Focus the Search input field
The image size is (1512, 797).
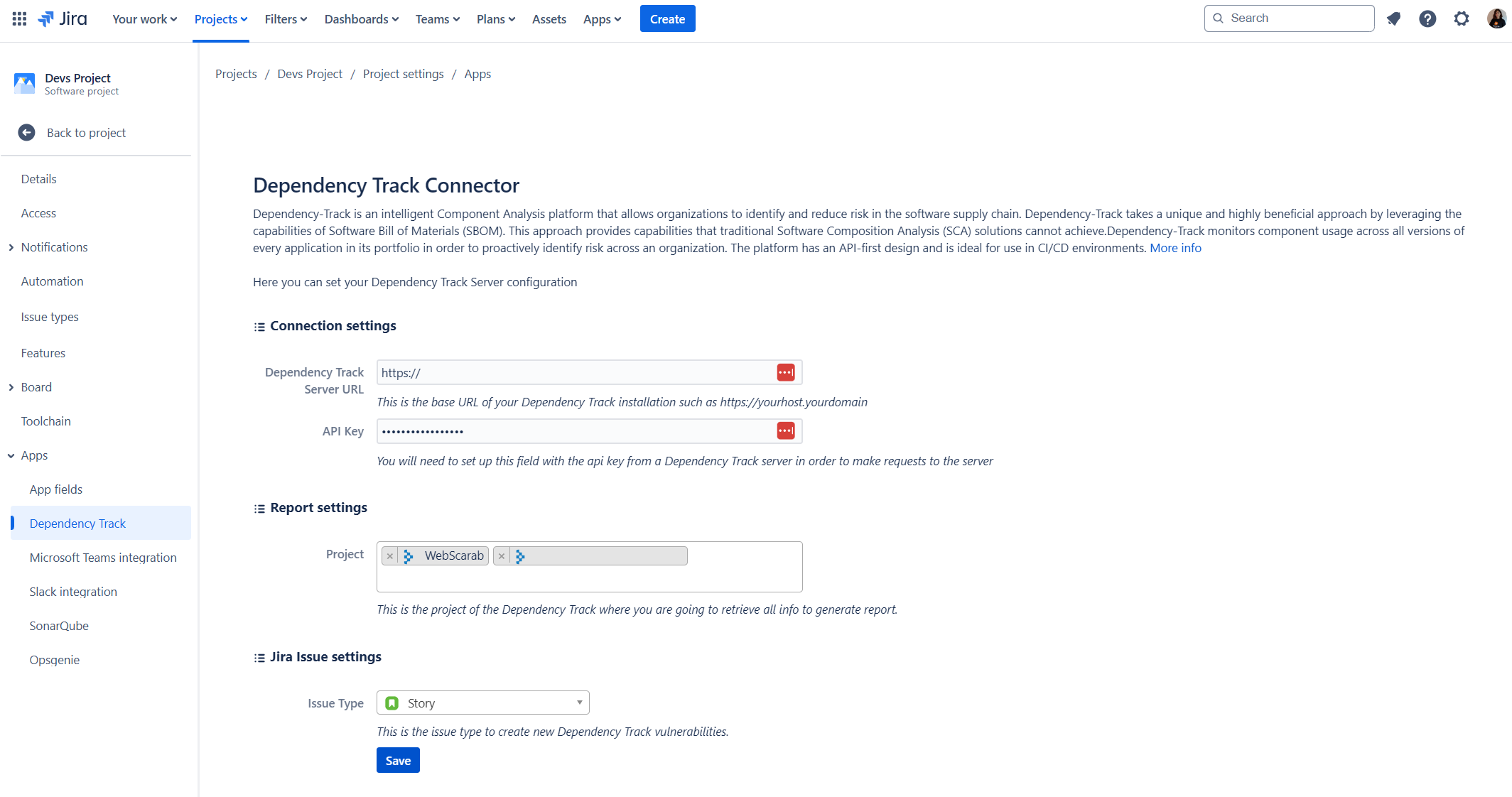[1289, 18]
